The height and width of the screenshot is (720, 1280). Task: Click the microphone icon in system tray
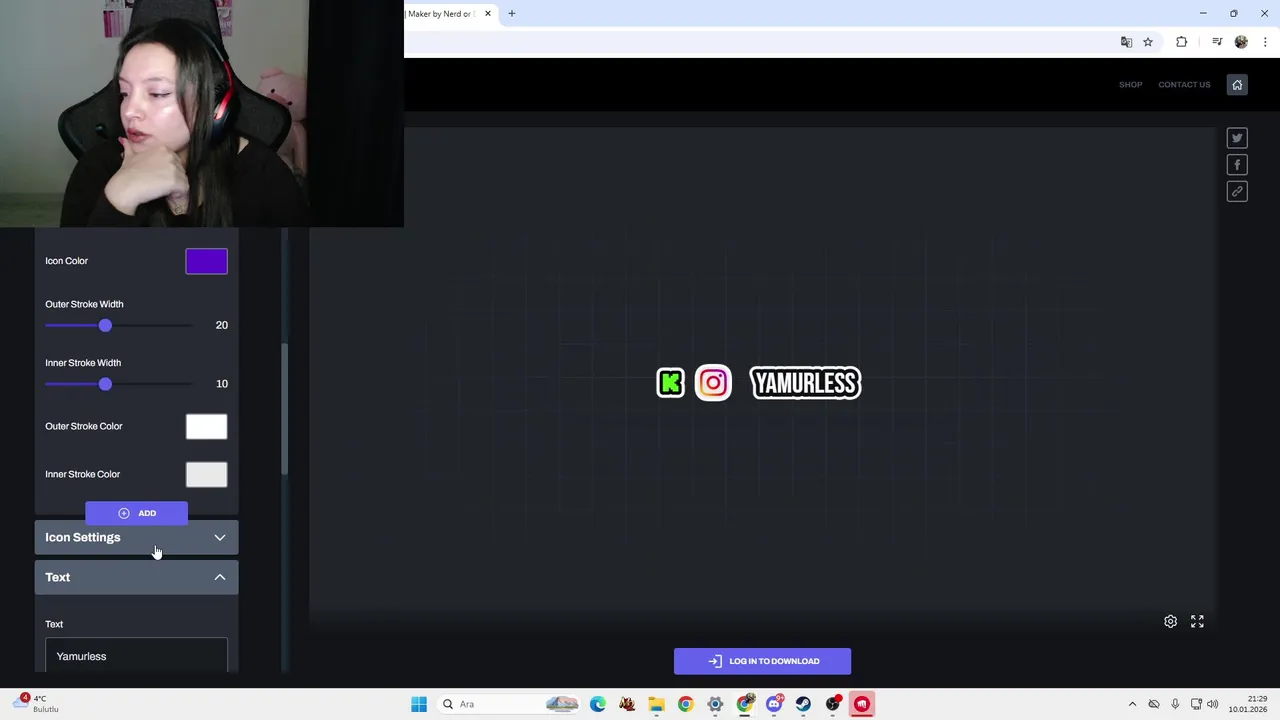1175,704
